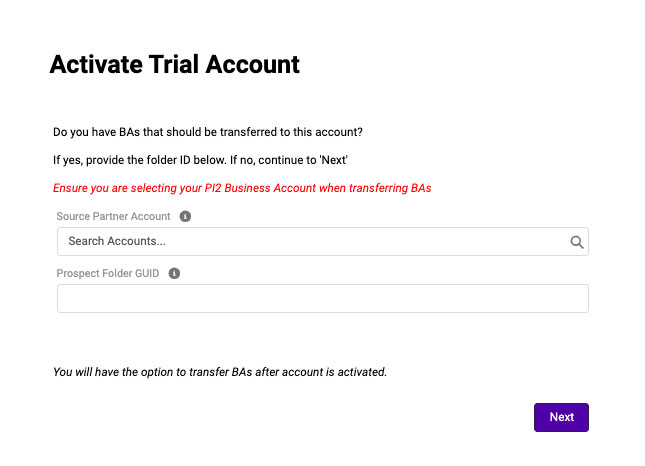Continue to the next step with Next
Image resolution: width=645 pixels, height=466 pixels.
[x=561, y=417]
